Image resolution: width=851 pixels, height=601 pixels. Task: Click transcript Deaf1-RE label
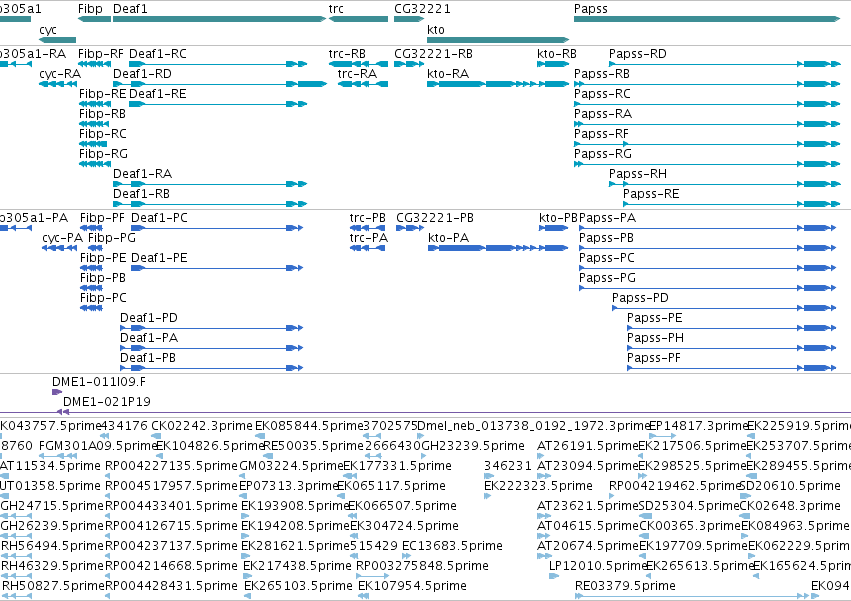[157, 94]
